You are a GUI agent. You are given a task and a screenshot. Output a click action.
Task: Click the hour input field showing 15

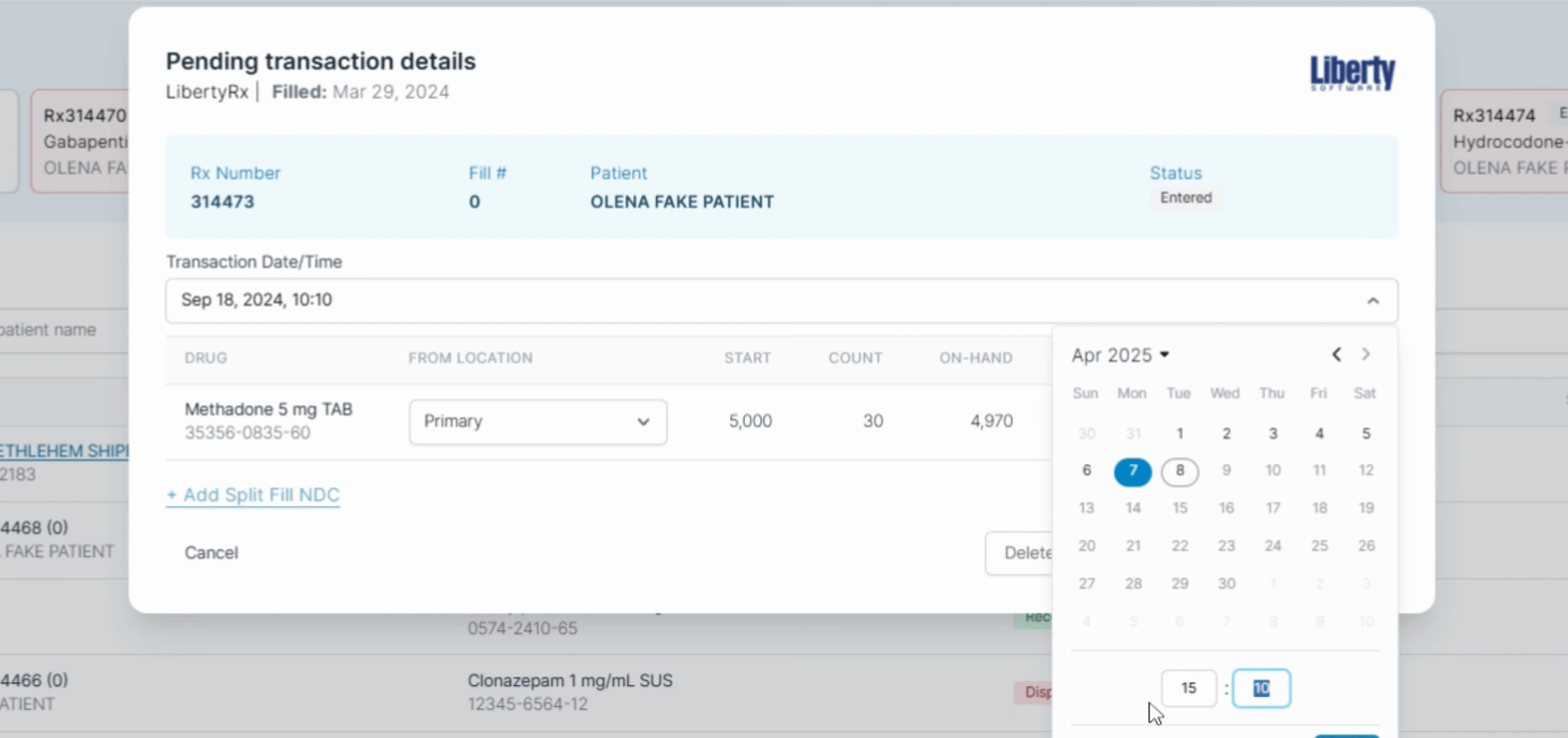[x=1188, y=688]
